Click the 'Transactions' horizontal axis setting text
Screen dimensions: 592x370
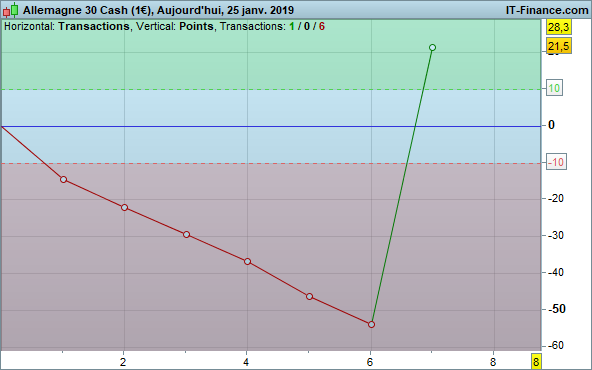[x=94, y=26]
